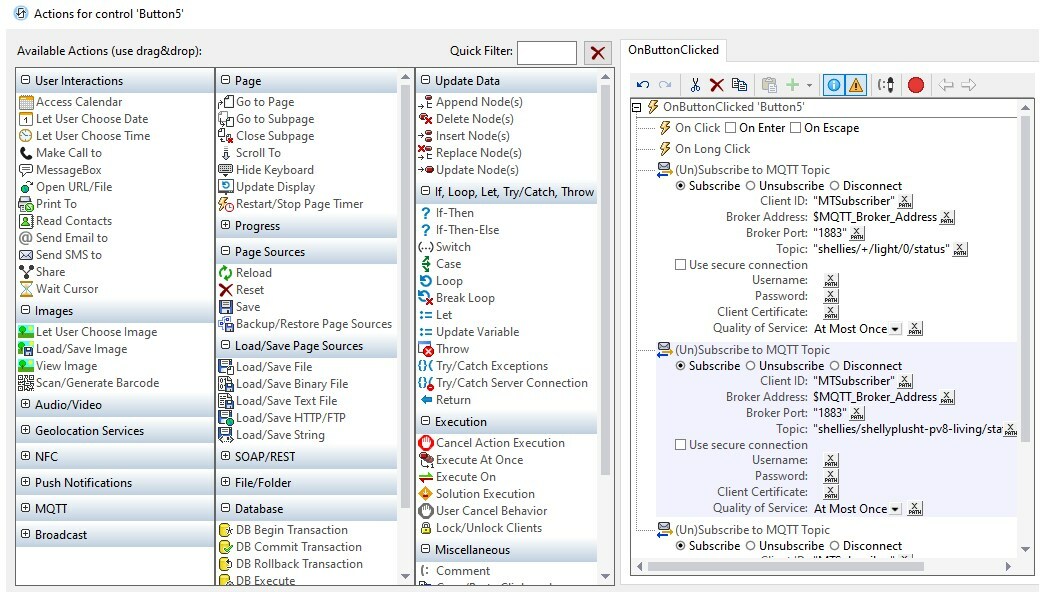Screen dimensions: 1046x592
Task: Check second Use secure connection box
Action: pos(680,445)
